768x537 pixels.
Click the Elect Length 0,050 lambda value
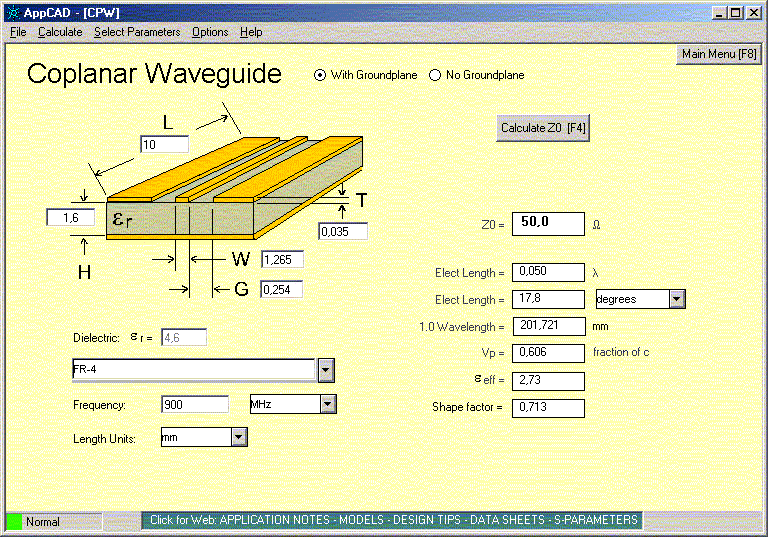tap(549, 272)
